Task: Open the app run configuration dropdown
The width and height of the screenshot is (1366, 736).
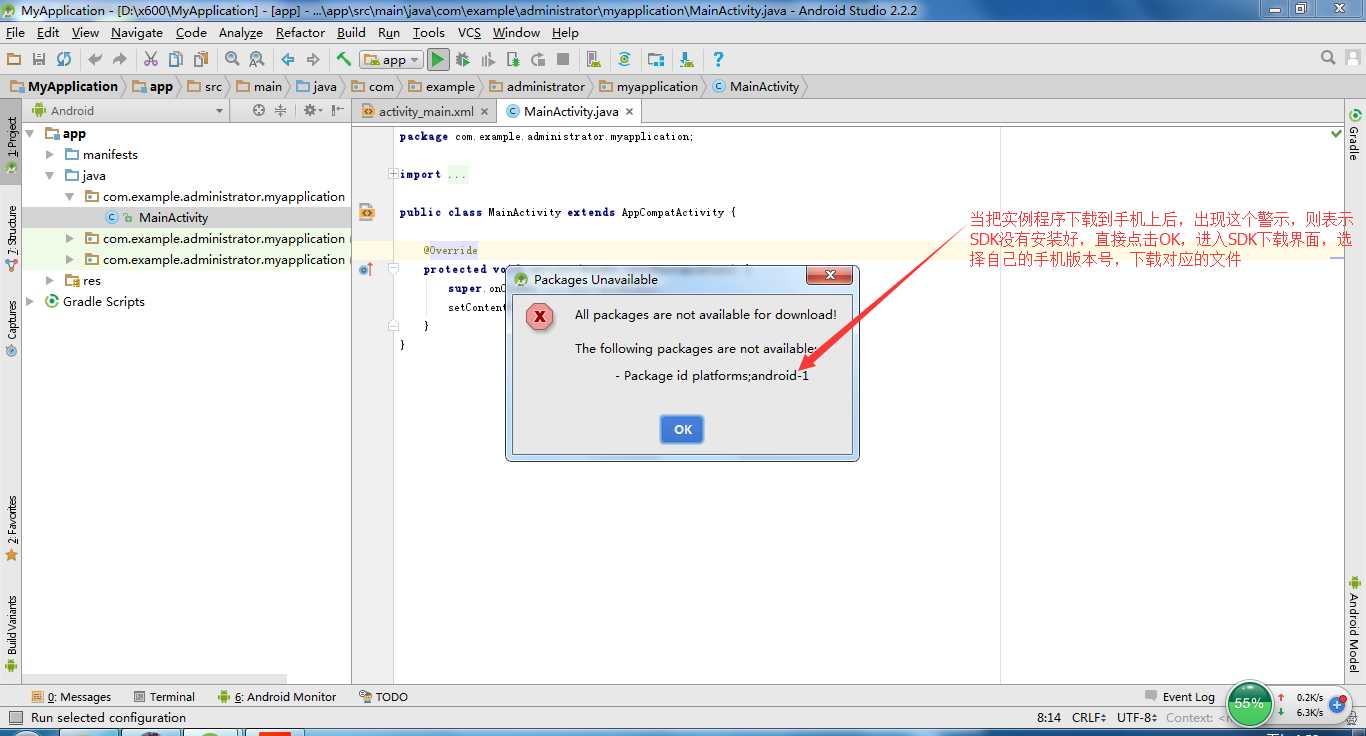Action: click(x=392, y=60)
